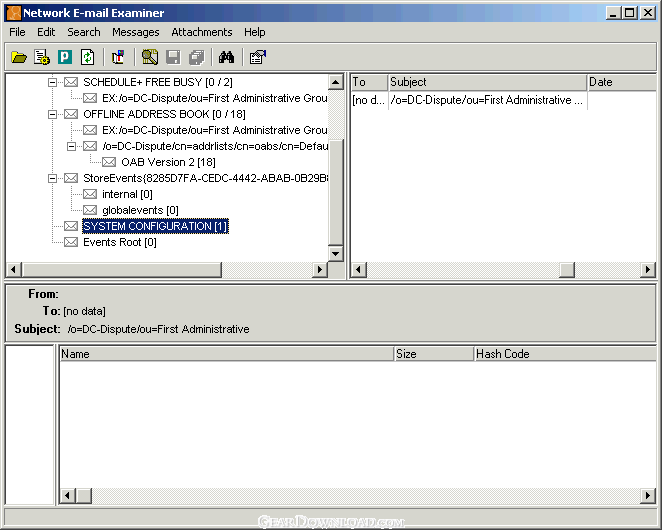Sort attachments by the Name column header
662x530 pixels.
(x=227, y=354)
